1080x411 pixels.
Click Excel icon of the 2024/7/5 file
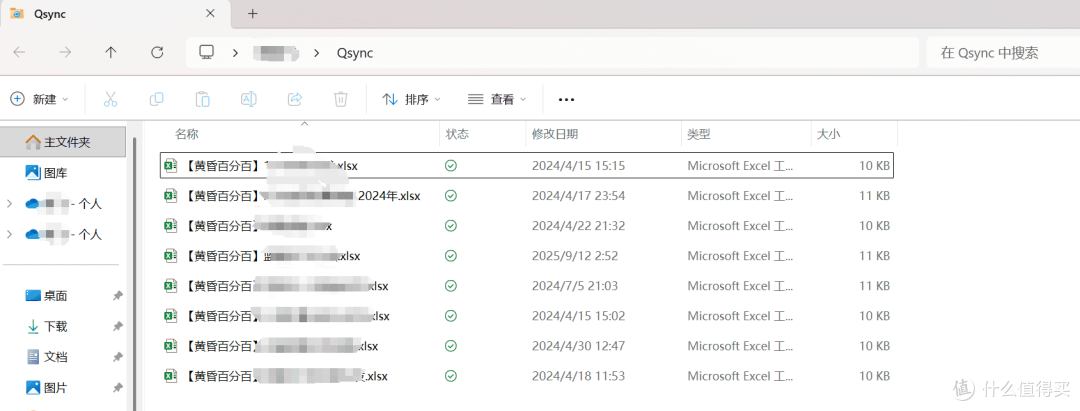[x=169, y=286]
